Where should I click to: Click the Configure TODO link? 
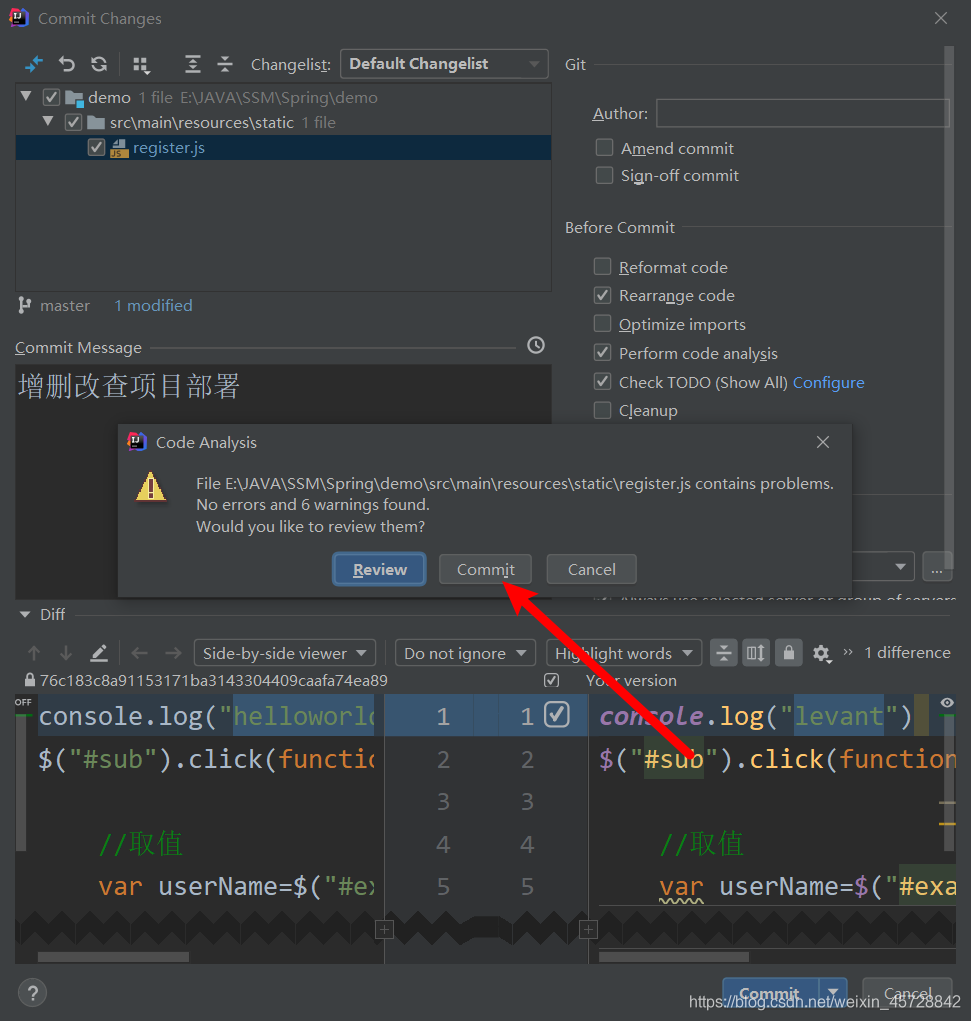pyautogui.click(x=828, y=382)
